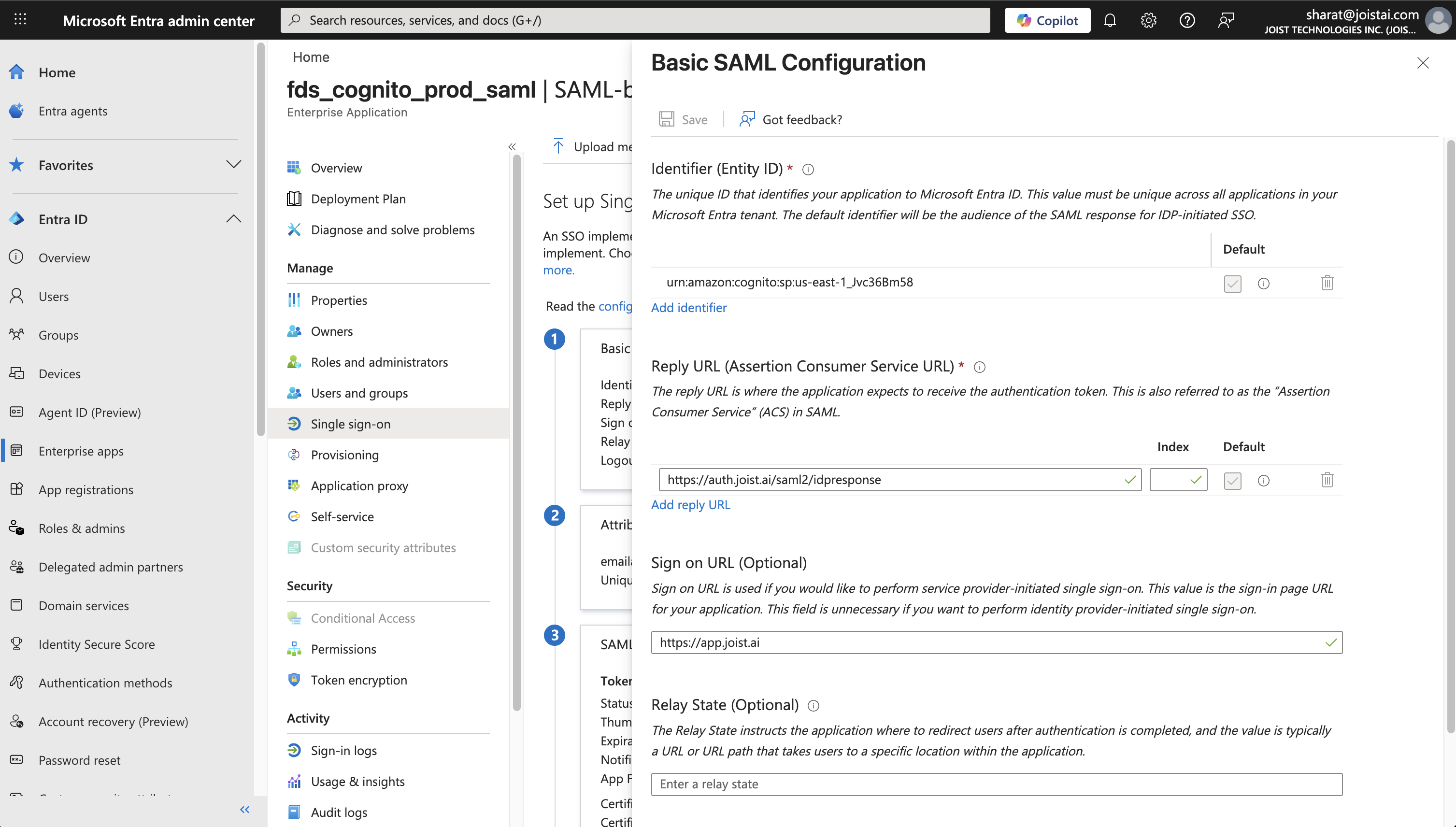Screen dimensions: 1456x827
Task: Launch Copilot from the header
Action: (x=1047, y=20)
